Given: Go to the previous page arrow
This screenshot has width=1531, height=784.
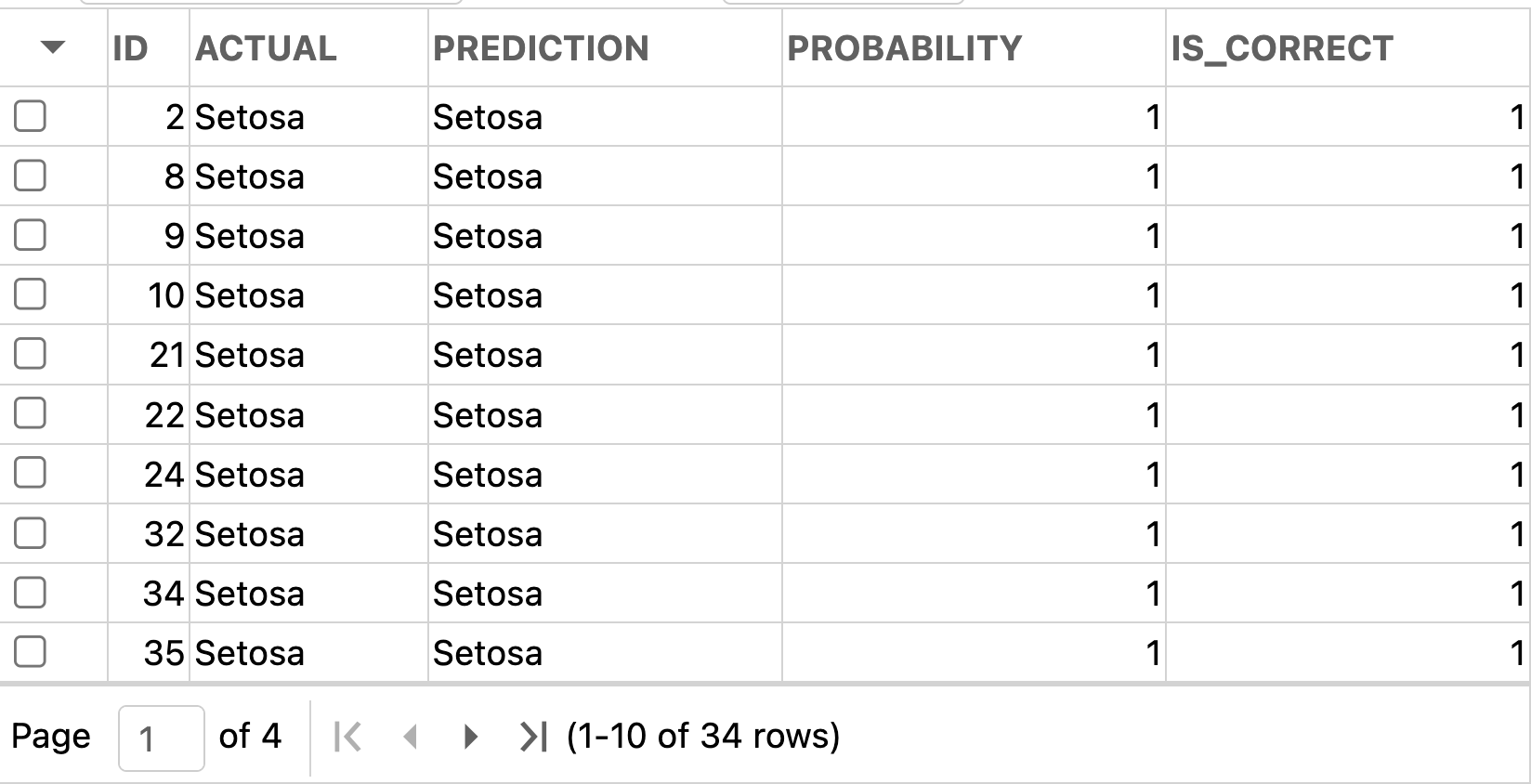Looking at the screenshot, I should pyautogui.click(x=410, y=737).
